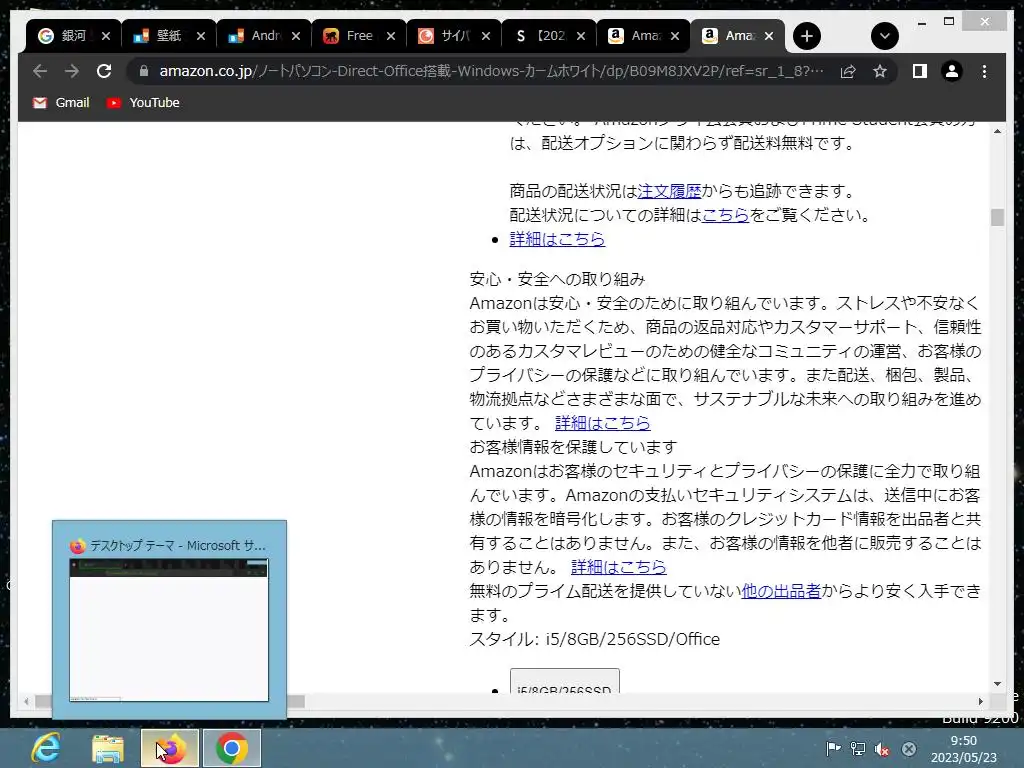Screen dimensions: 1024x768
Task: Maximize the Chrome window
Action: pos(950,22)
